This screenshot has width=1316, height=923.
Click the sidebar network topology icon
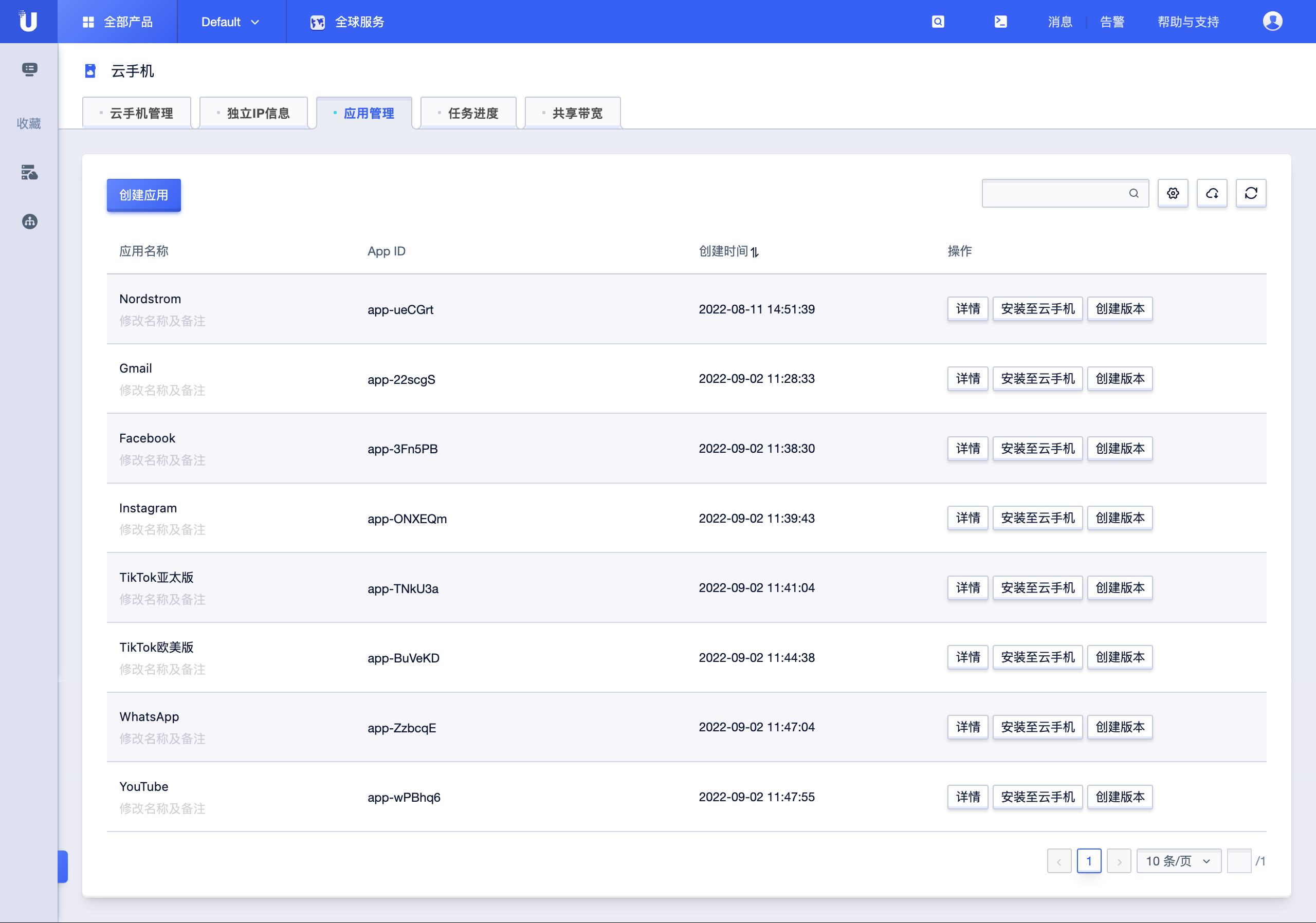tap(30, 221)
